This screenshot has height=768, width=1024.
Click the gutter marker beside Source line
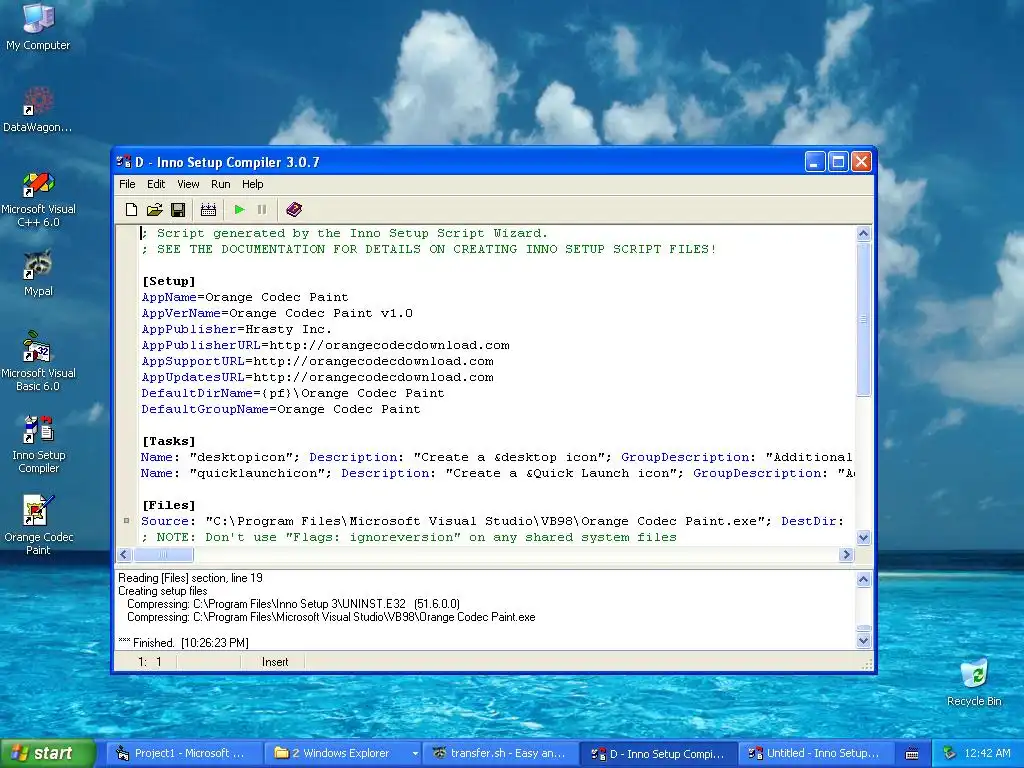pyautogui.click(x=127, y=520)
